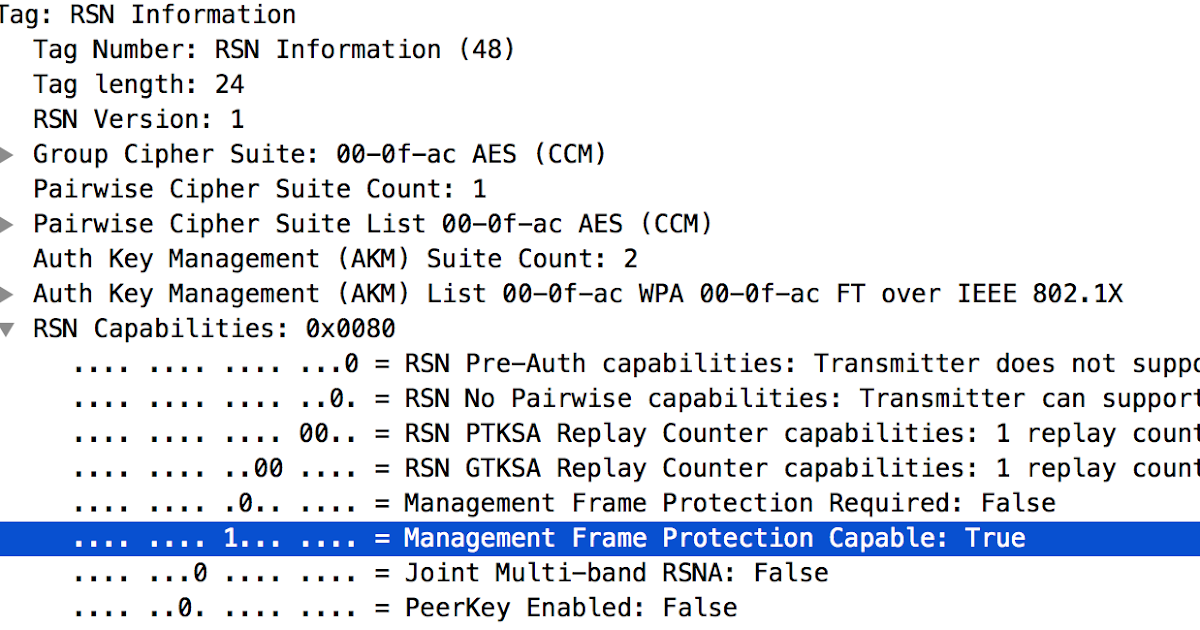Select the RSN No Pairwise capabilities line
Viewport: 1200px width, 630px height.
(700, 399)
